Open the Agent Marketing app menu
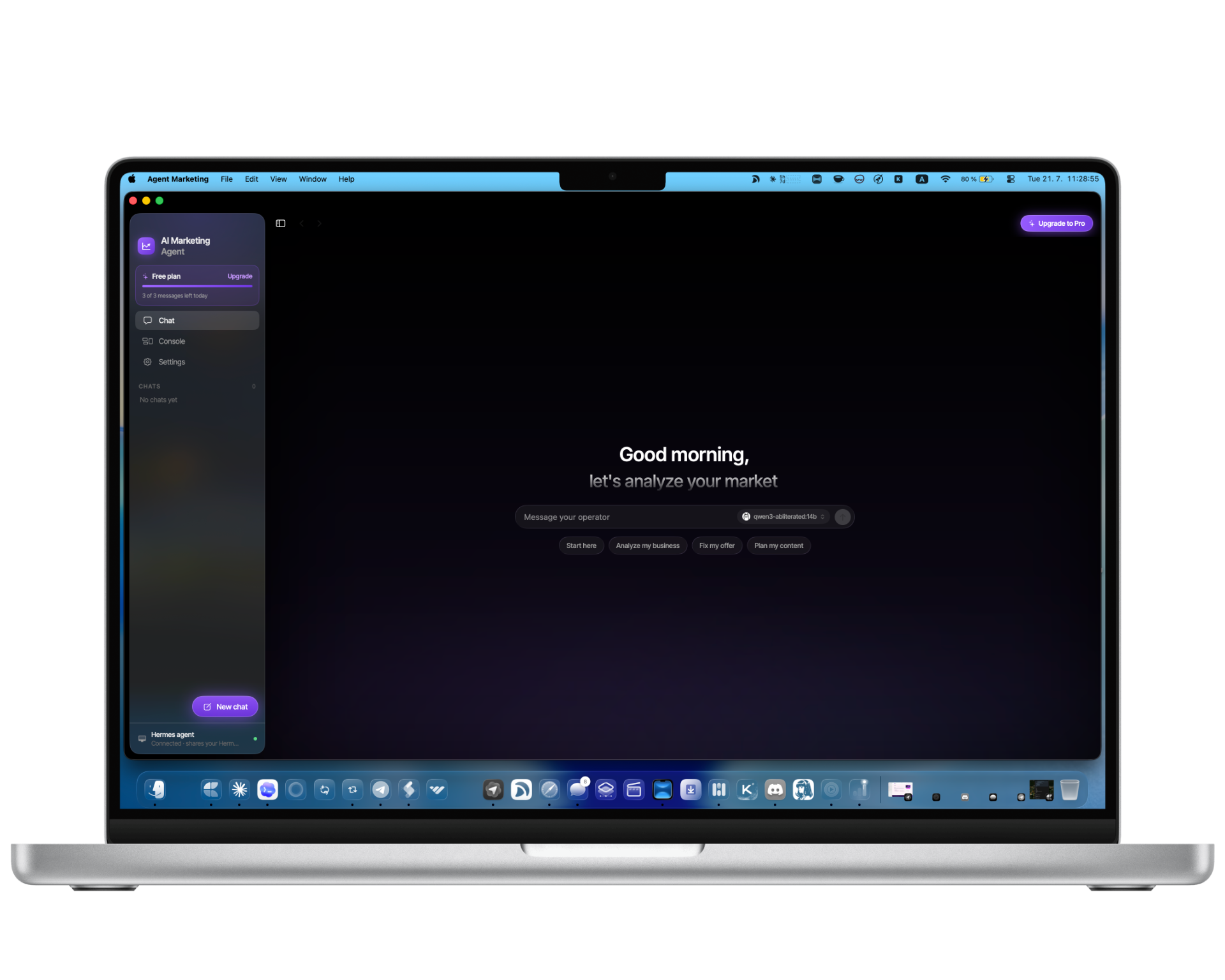Viewport: 1225px width, 980px height. [x=177, y=179]
